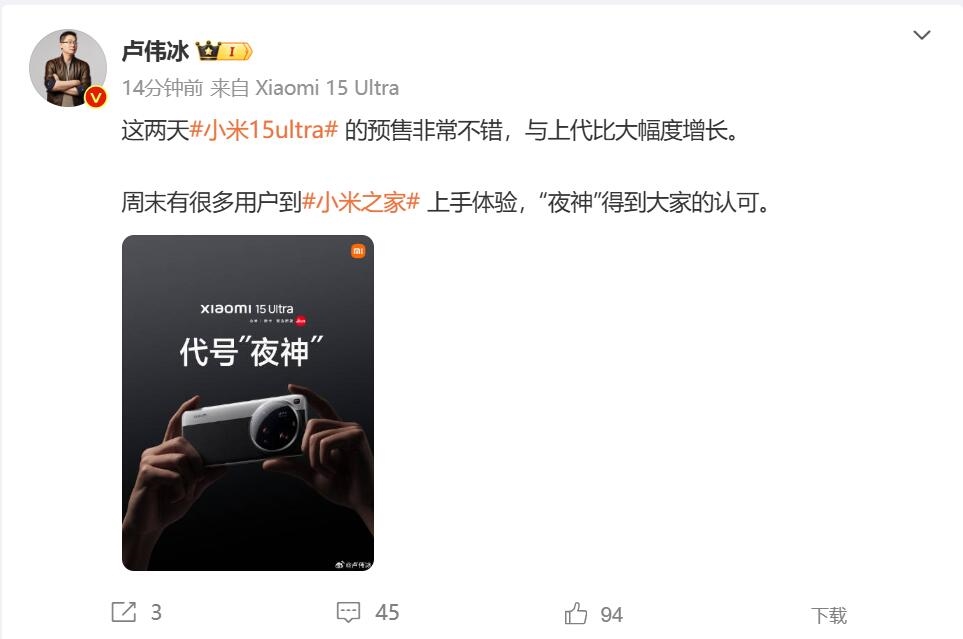This screenshot has height=639, width=963.
Task: Like the post with thumbs-up icon
Action: click(x=575, y=613)
